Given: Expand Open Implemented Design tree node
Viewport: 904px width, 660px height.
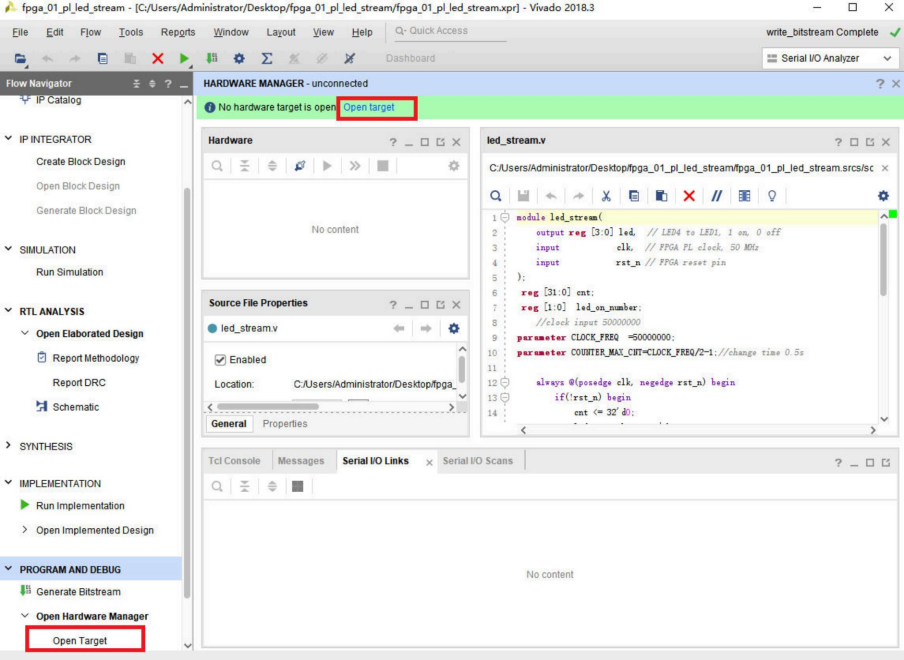Looking at the screenshot, I should 26,530.
